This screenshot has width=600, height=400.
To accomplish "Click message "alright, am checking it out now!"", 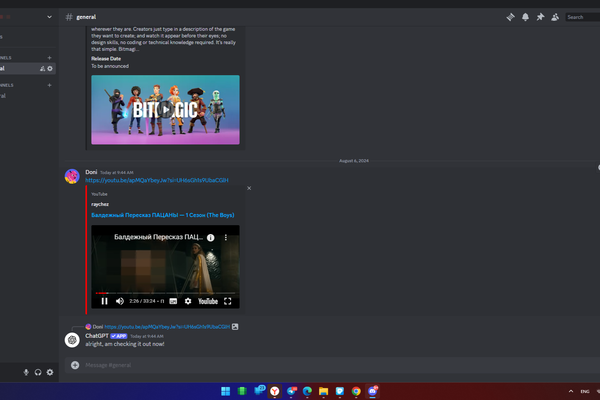I will pos(125,344).
